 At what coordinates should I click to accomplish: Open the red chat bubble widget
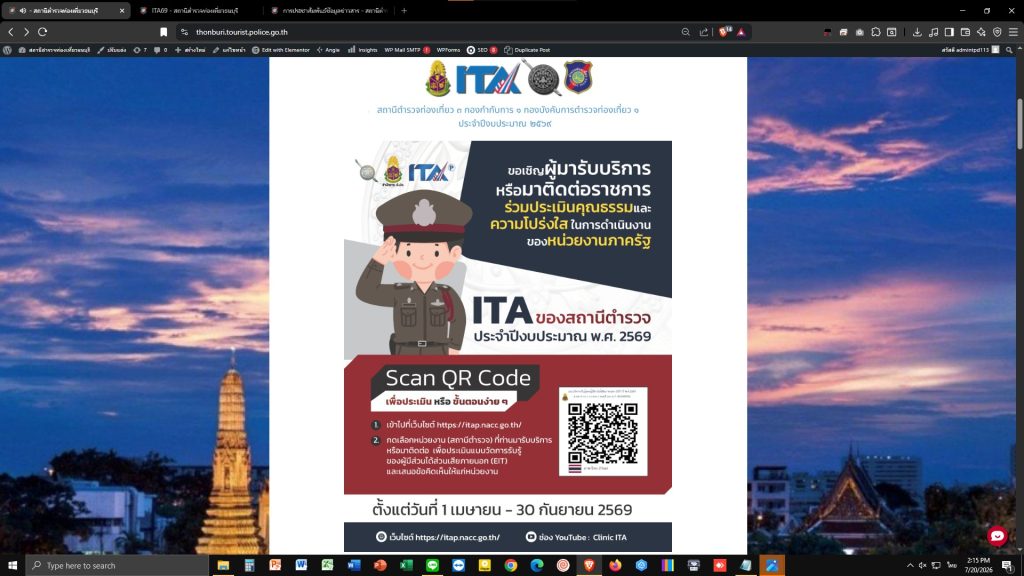point(997,536)
